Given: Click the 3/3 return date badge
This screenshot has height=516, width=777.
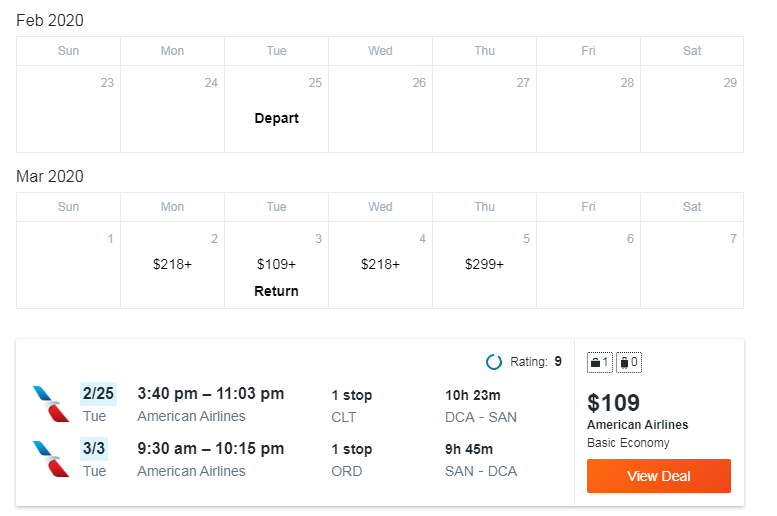Looking at the screenshot, I should point(94,449).
